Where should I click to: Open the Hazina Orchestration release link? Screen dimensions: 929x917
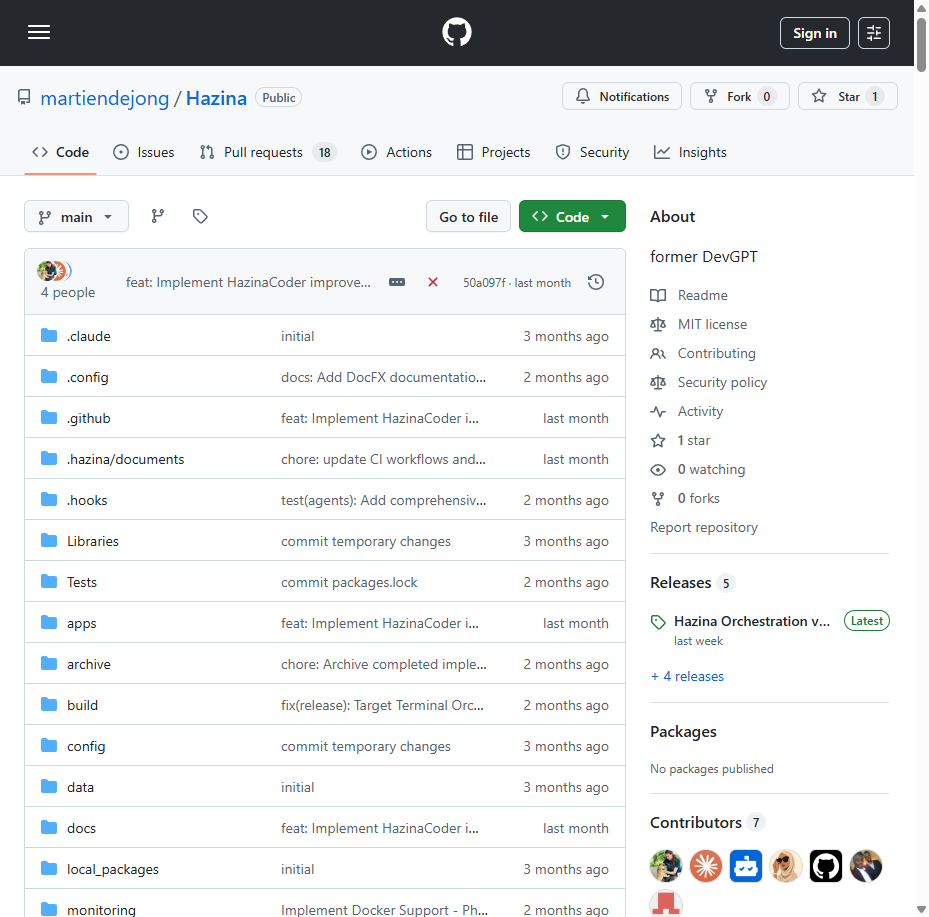pos(752,621)
